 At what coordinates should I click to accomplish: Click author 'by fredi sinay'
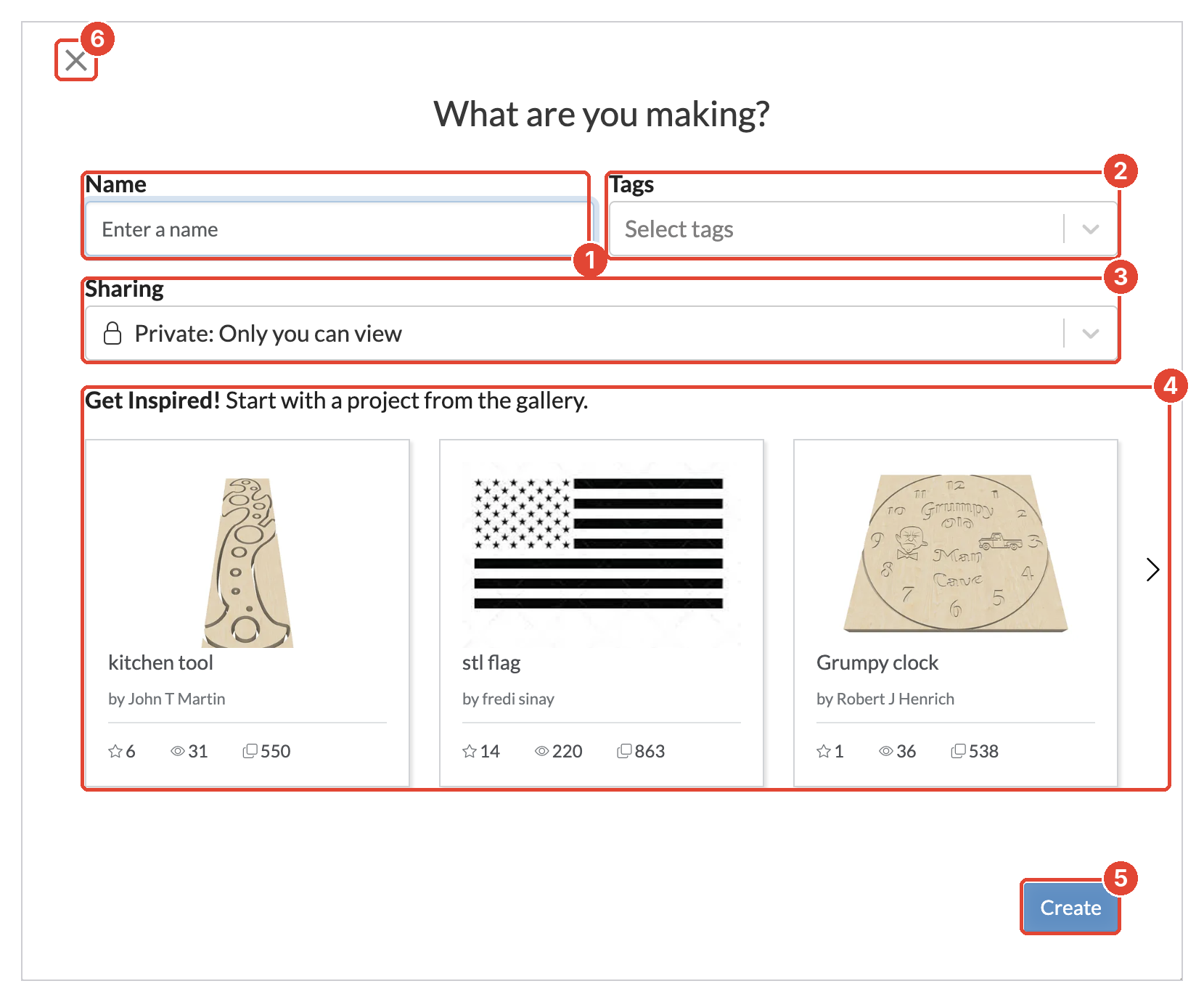click(x=508, y=699)
